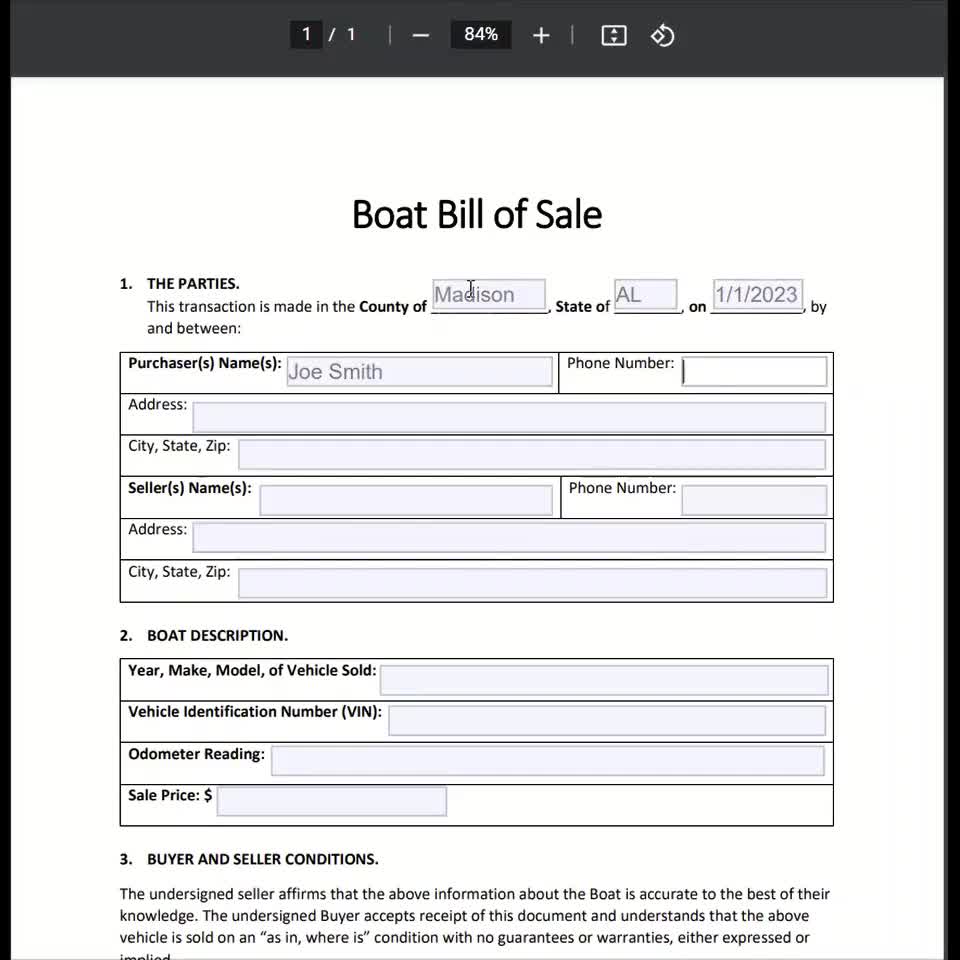This screenshot has width=960, height=960.
Task: Select the AL state field
Action: point(645,293)
